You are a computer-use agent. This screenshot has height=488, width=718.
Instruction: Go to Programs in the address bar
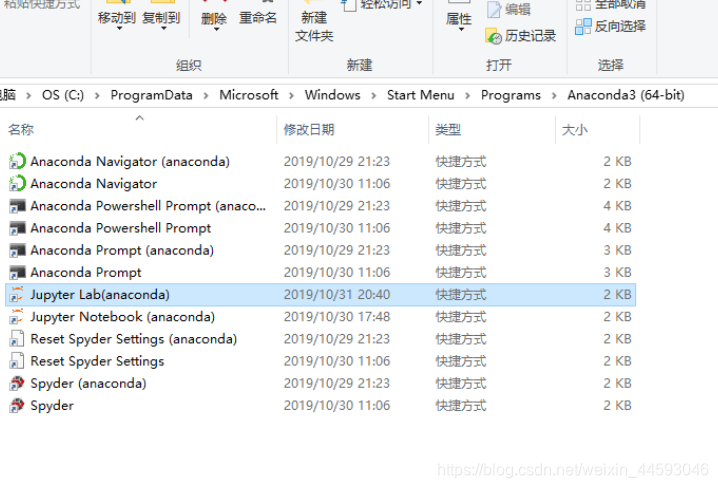pos(511,95)
